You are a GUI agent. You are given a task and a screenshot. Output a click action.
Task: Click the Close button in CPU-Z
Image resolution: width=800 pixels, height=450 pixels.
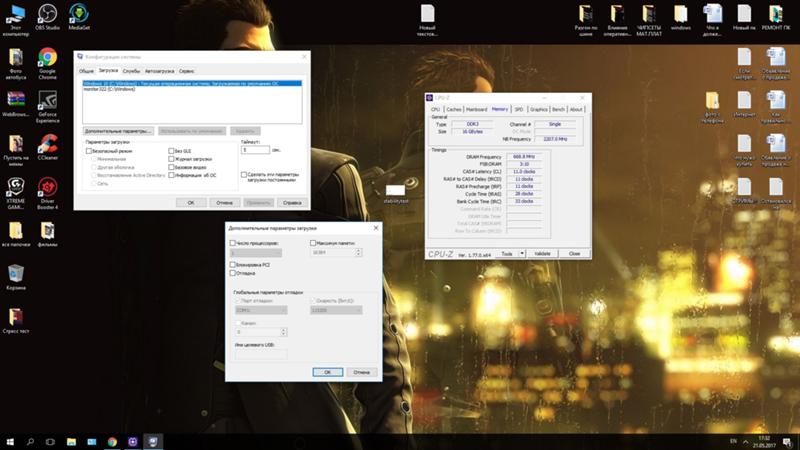(x=574, y=254)
